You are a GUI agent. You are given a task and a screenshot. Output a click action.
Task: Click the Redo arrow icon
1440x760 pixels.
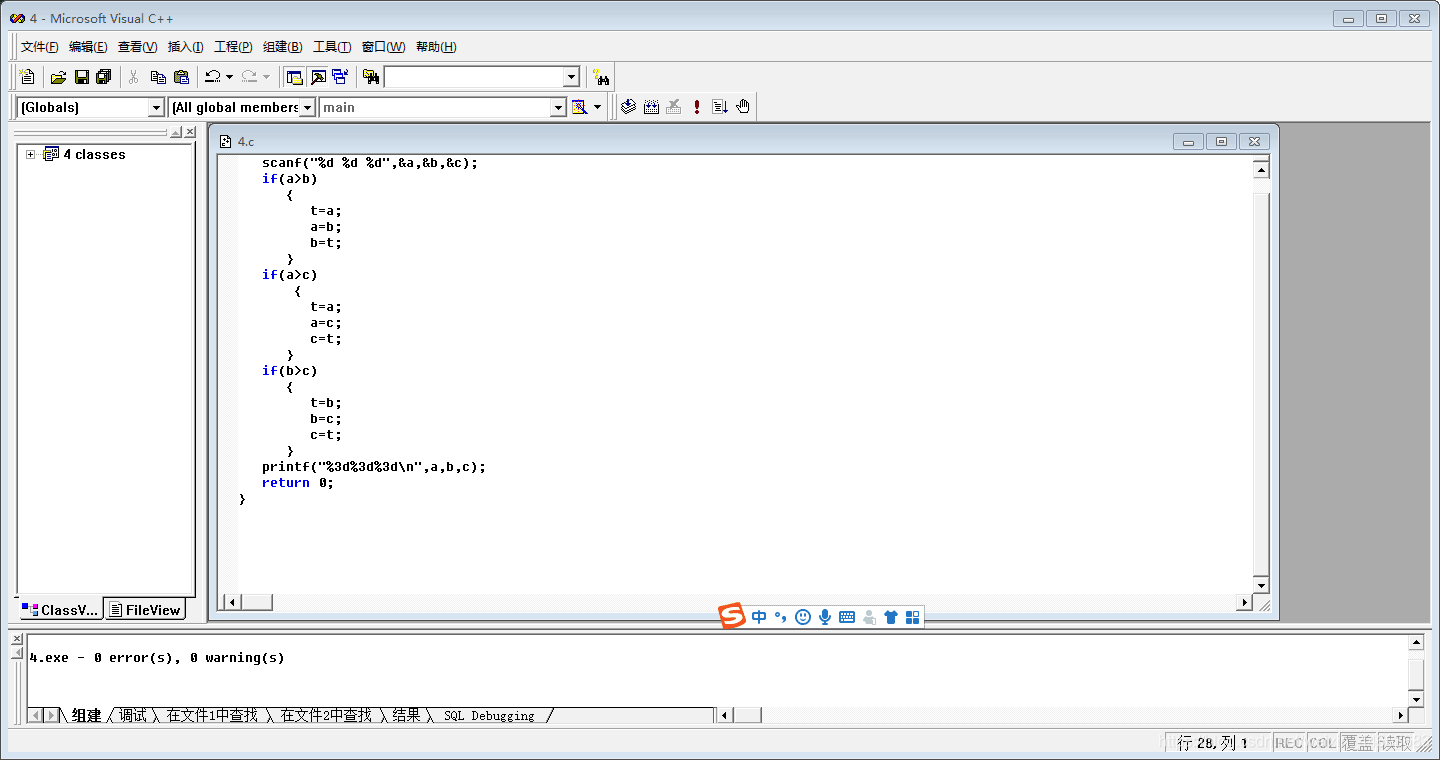pos(249,77)
